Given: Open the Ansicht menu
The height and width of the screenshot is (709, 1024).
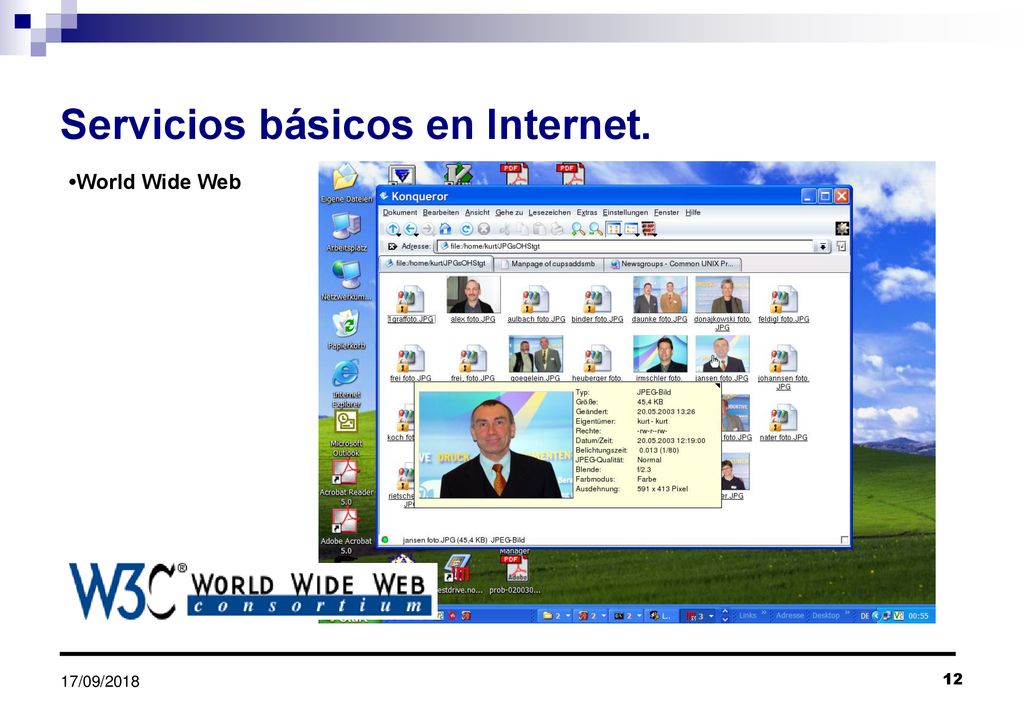Looking at the screenshot, I should coord(477,212).
